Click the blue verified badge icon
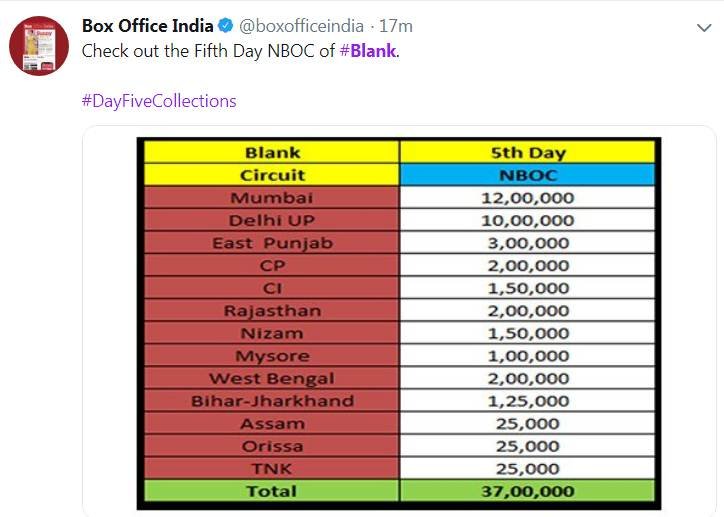The image size is (724, 517). pyautogui.click(x=227, y=26)
